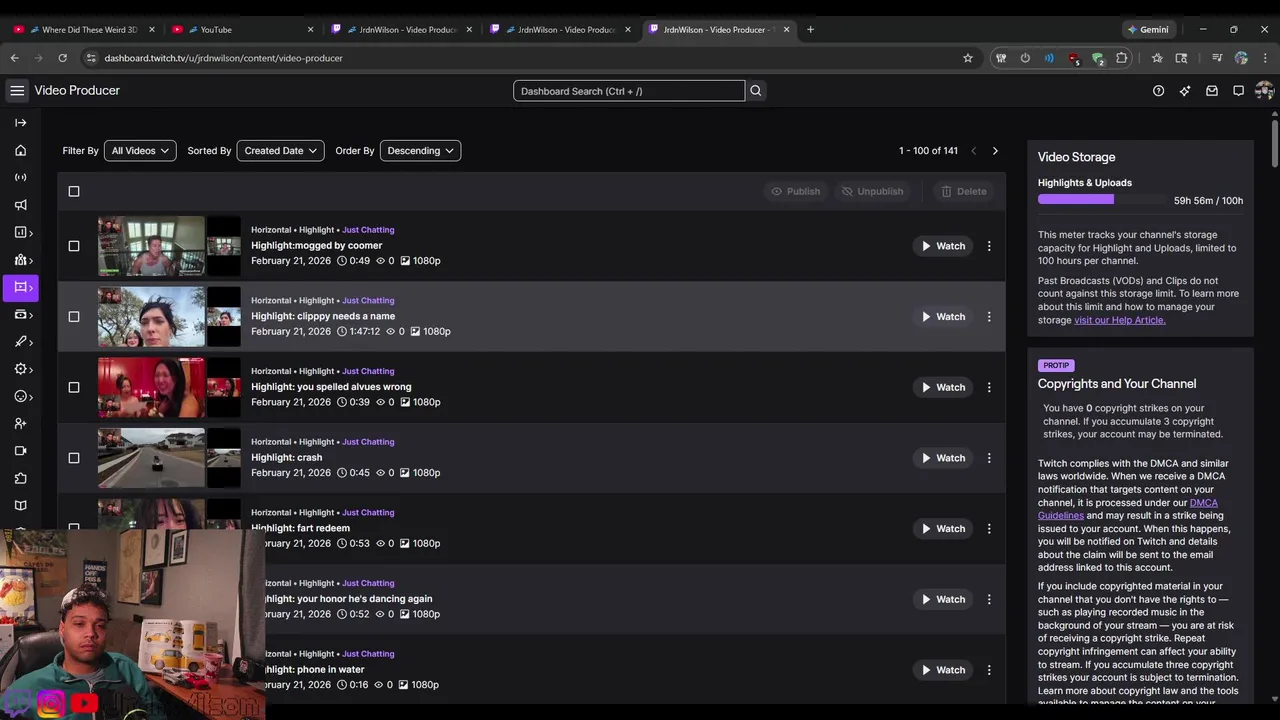Click the search magnifier button
The image size is (1280, 720).
pyautogui.click(x=756, y=91)
